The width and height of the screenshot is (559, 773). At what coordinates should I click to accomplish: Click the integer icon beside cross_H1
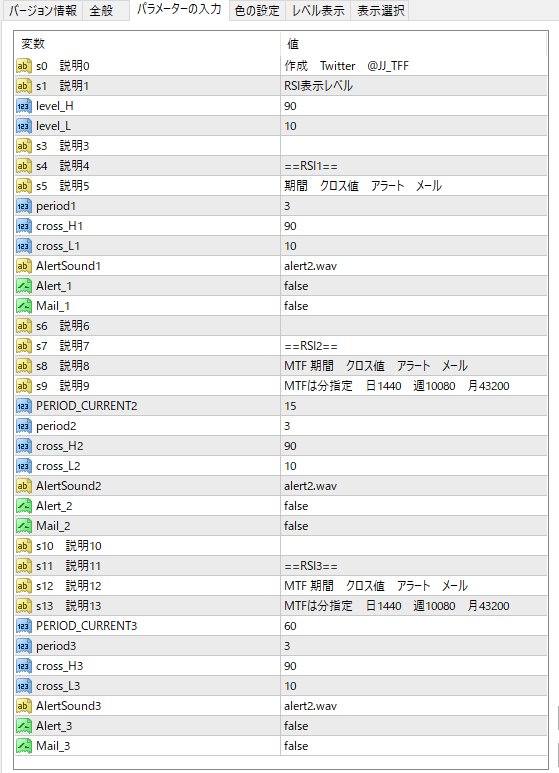[x=24, y=226]
